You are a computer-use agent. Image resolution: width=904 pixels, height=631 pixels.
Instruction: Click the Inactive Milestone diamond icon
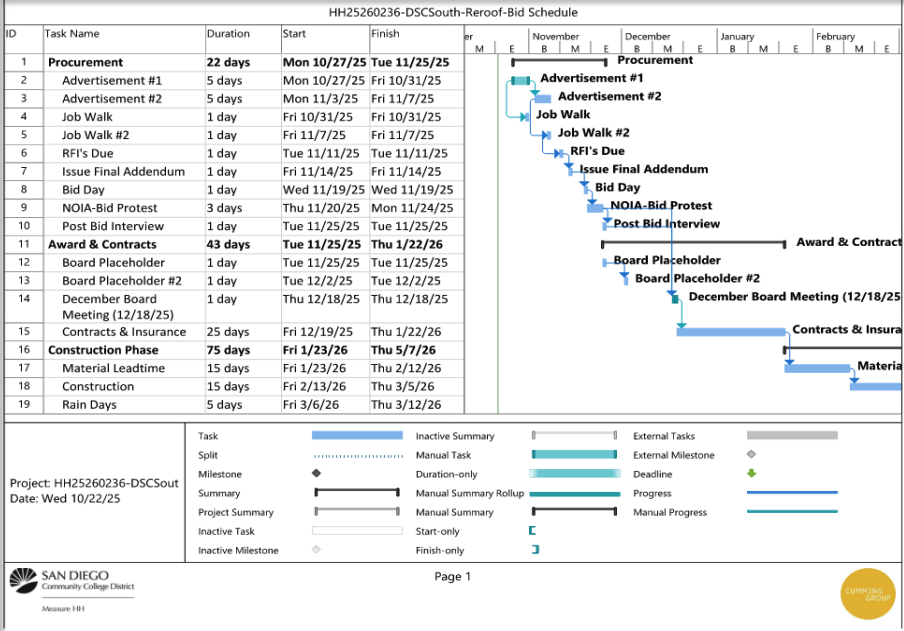(x=316, y=549)
